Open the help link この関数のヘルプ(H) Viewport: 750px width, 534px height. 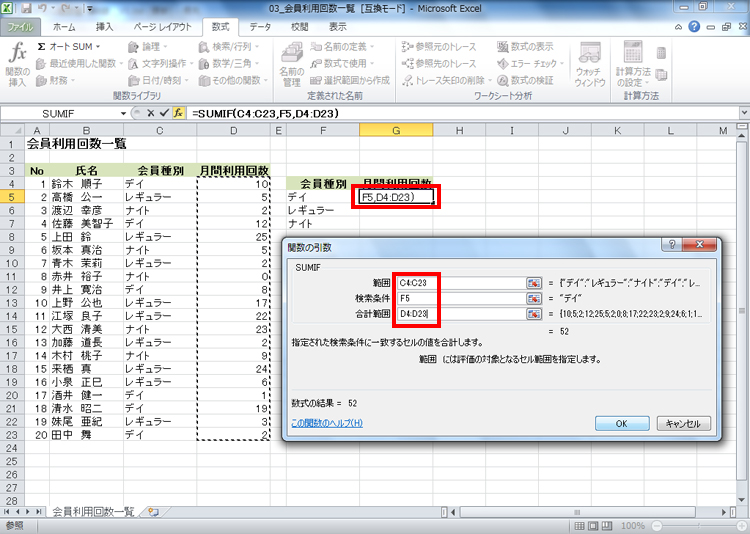coord(327,423)
